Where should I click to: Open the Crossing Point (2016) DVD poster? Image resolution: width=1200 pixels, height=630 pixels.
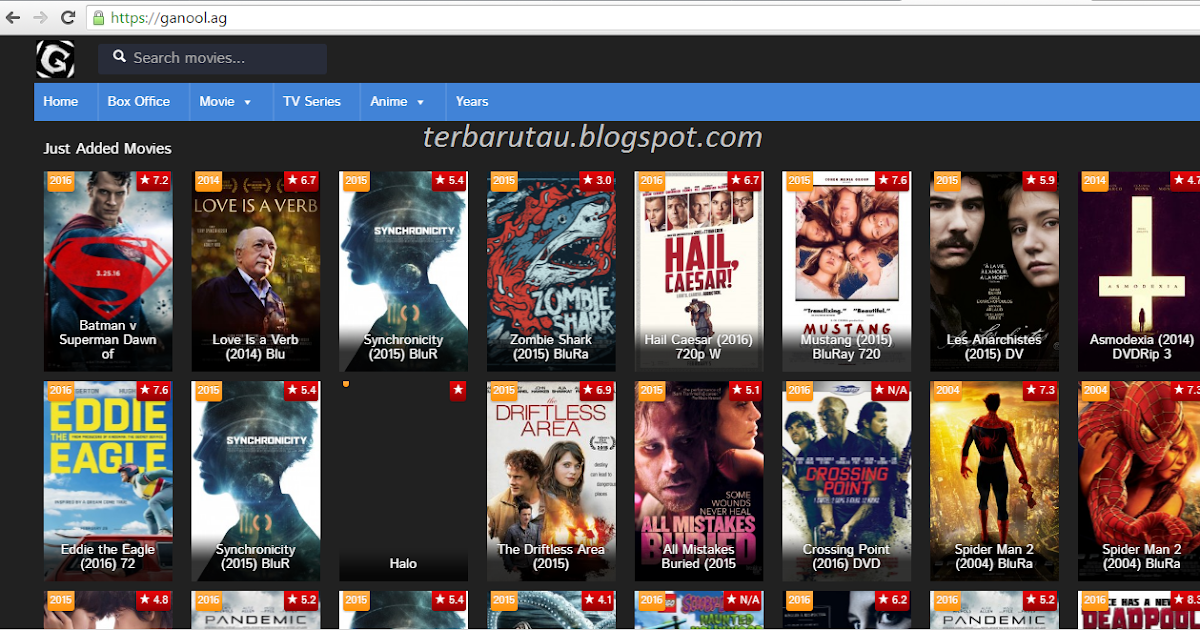pyautogui.click(x=846, y=481)
